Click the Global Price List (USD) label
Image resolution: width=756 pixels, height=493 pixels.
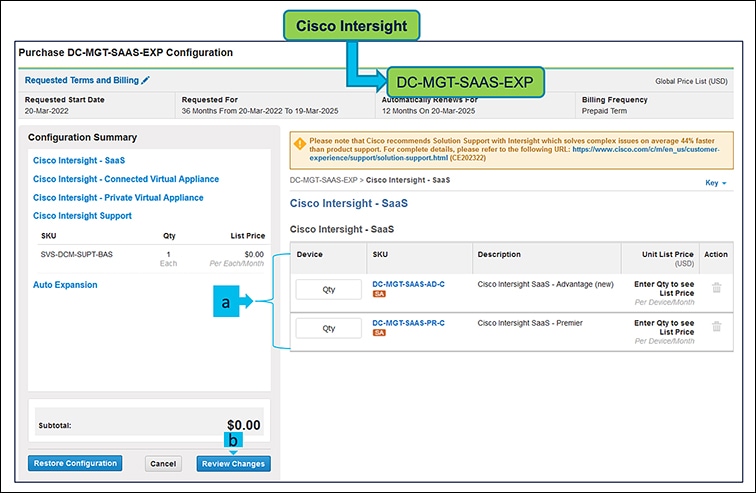[x=691, y=81]
